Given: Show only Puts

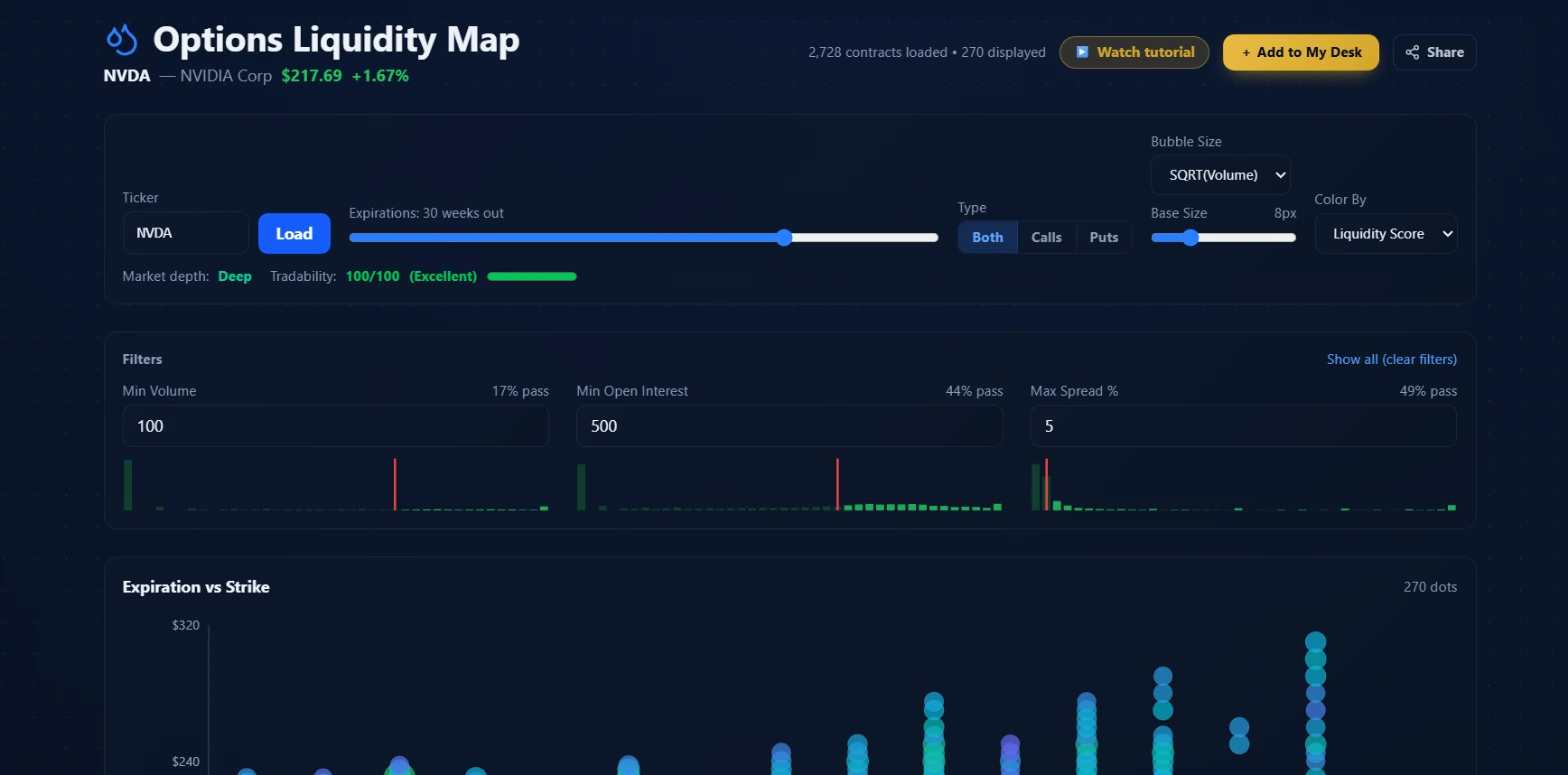Looking at the screenshot, I should tap(1104, 237).
